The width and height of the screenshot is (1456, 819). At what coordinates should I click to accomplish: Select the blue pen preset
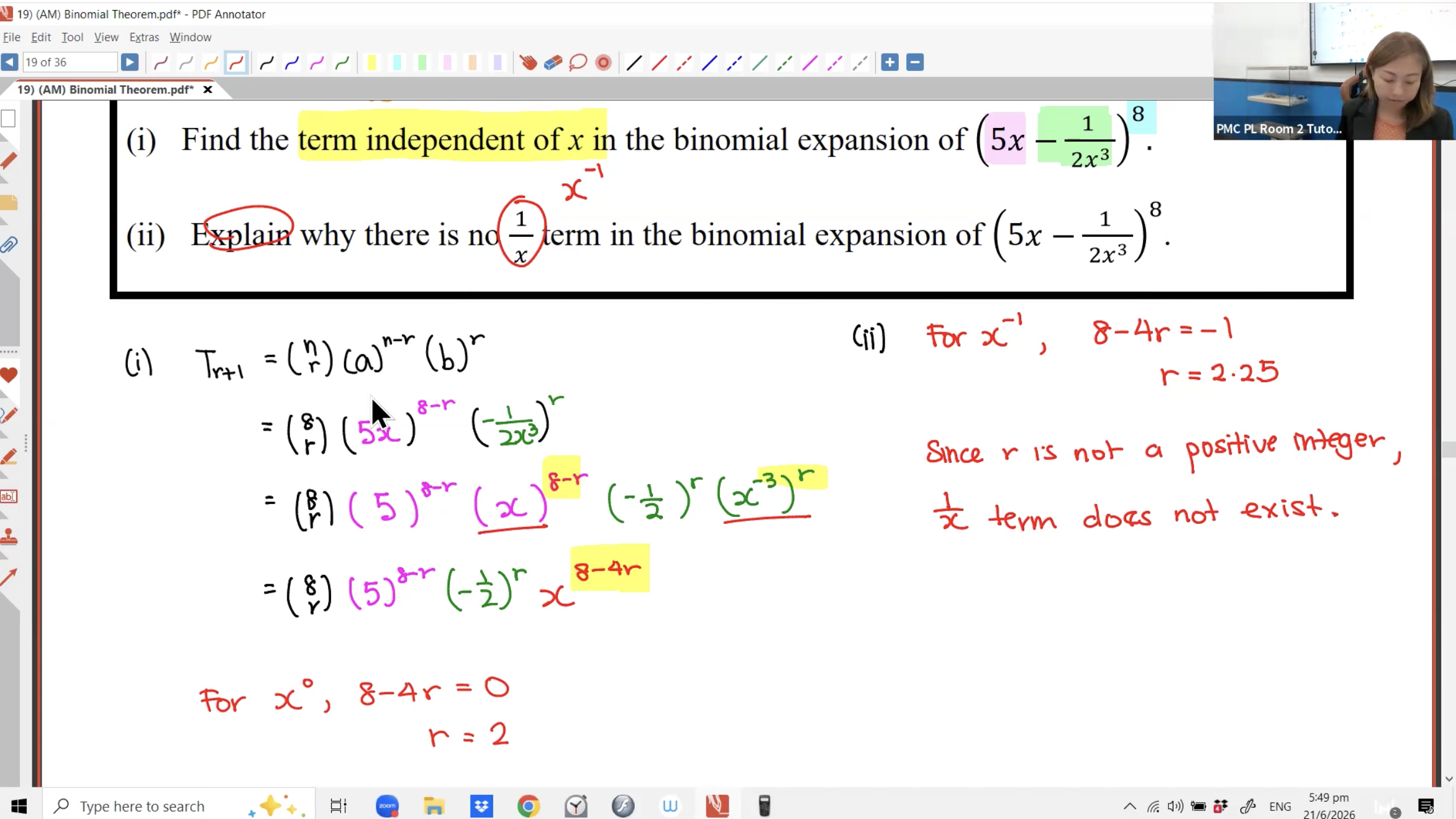pos(292,62)
